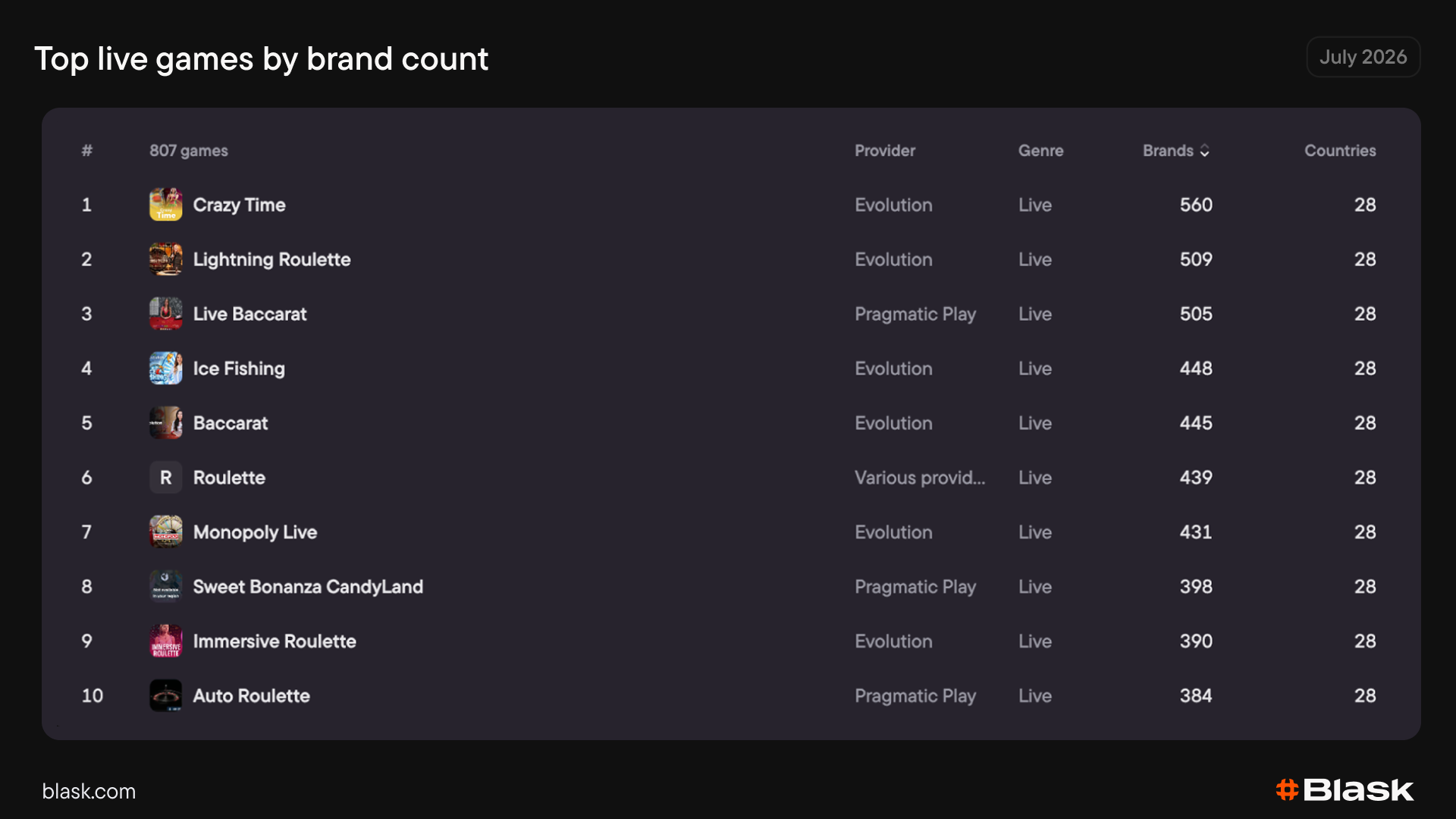Sort by Brands using the sort arrows
Screen dimensions: 1456x819
pyautogui.click(x=1204, y=151)
